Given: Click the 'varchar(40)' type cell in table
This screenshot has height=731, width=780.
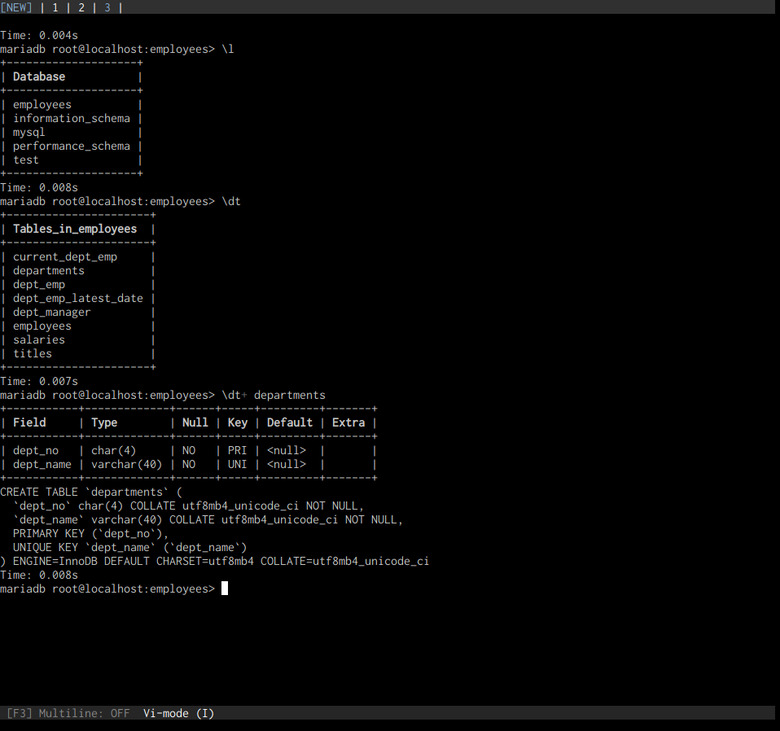Looking at the screenshot, I should (126, 464).
